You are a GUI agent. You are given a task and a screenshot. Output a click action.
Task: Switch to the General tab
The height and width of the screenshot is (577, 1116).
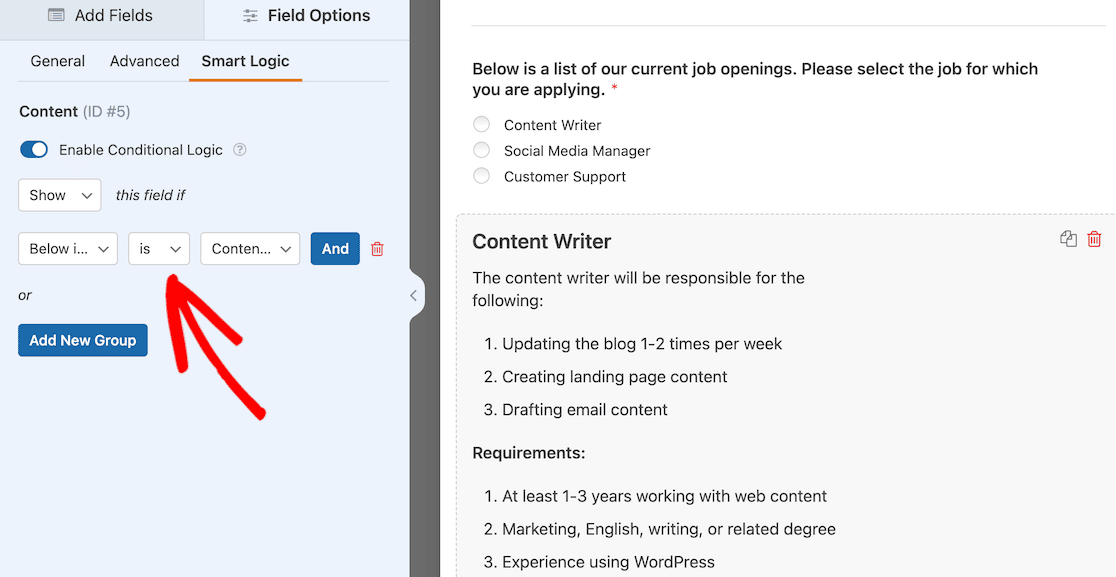pyautogui.click(x=58, y=61)
